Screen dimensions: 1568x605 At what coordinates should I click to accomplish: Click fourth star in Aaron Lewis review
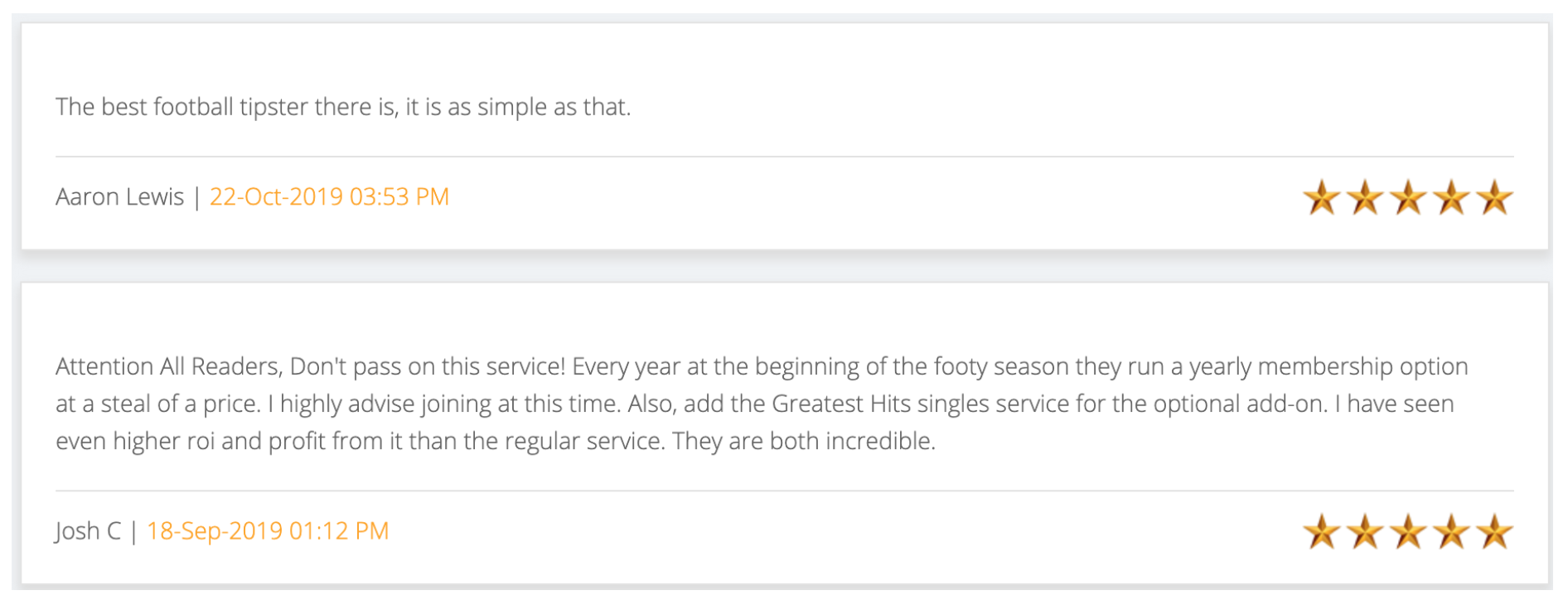pyautogui.click(x=1451, y=198)
